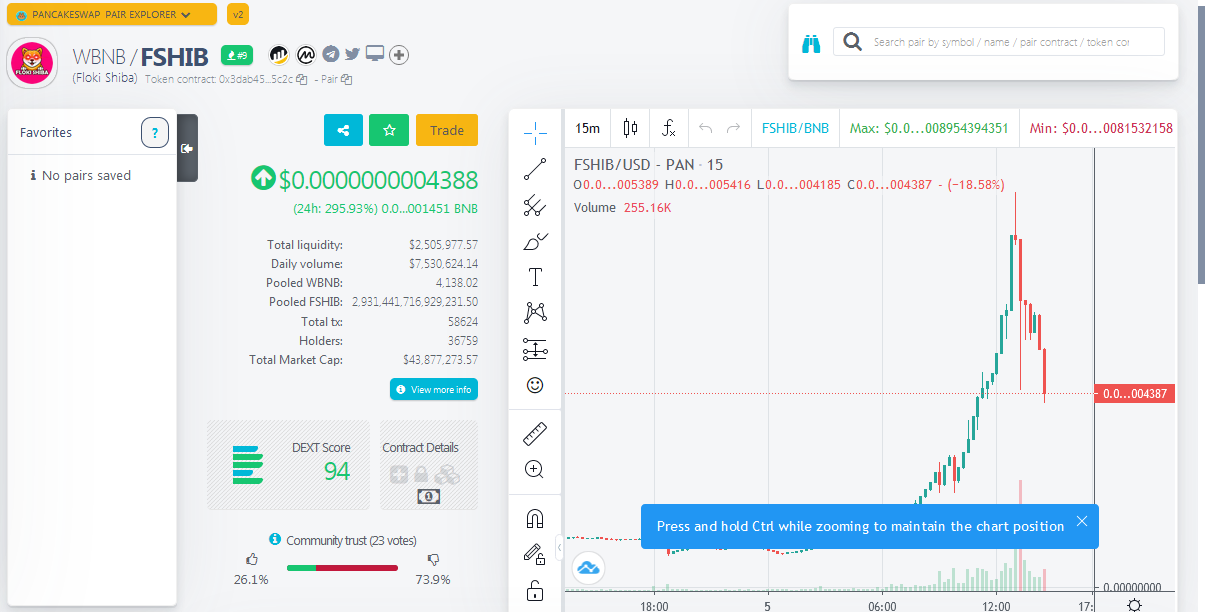Toggle stay in drawing mode pencil-lock
Viewport: 1205px width, 612px height.
535,554
